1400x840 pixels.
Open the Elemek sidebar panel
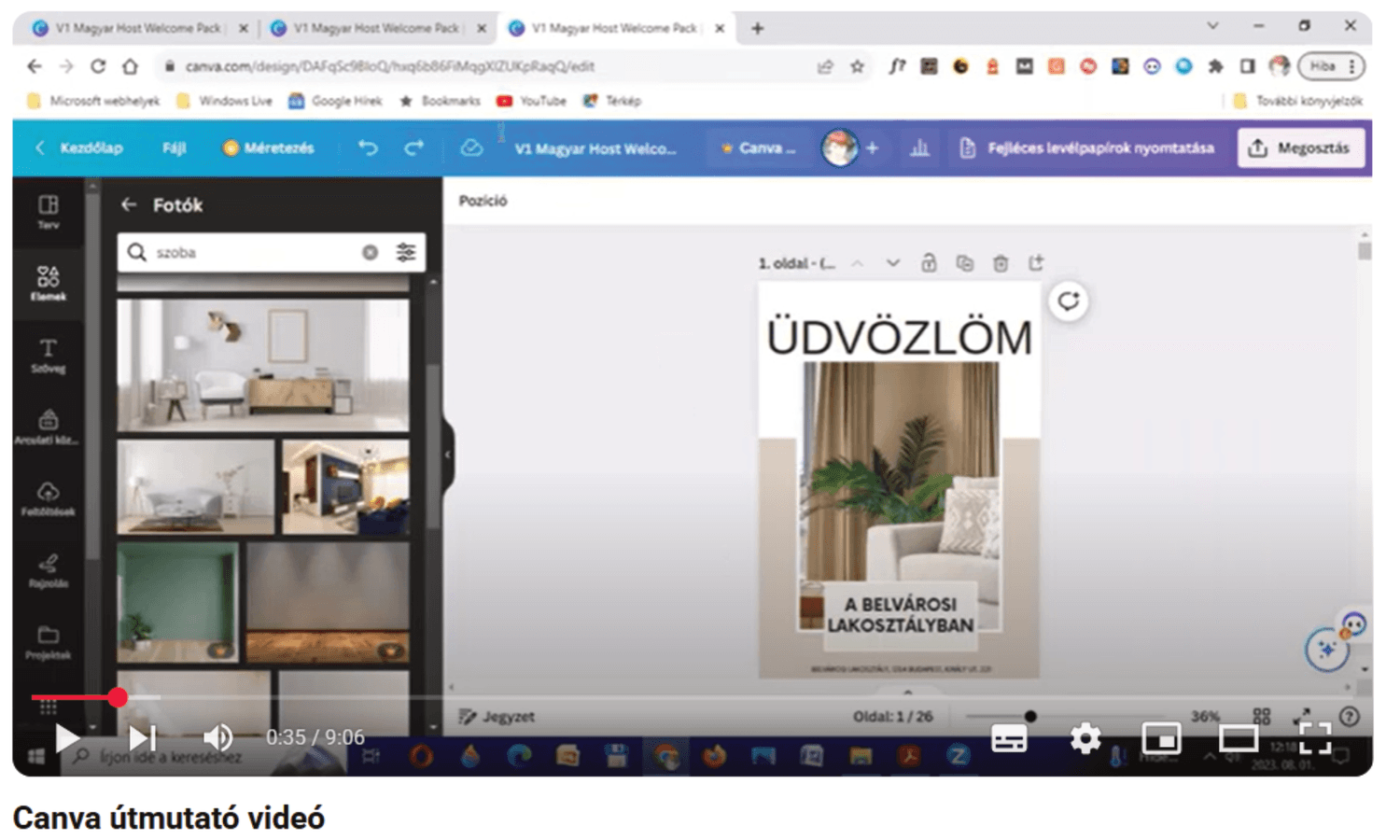click(49, 283)
